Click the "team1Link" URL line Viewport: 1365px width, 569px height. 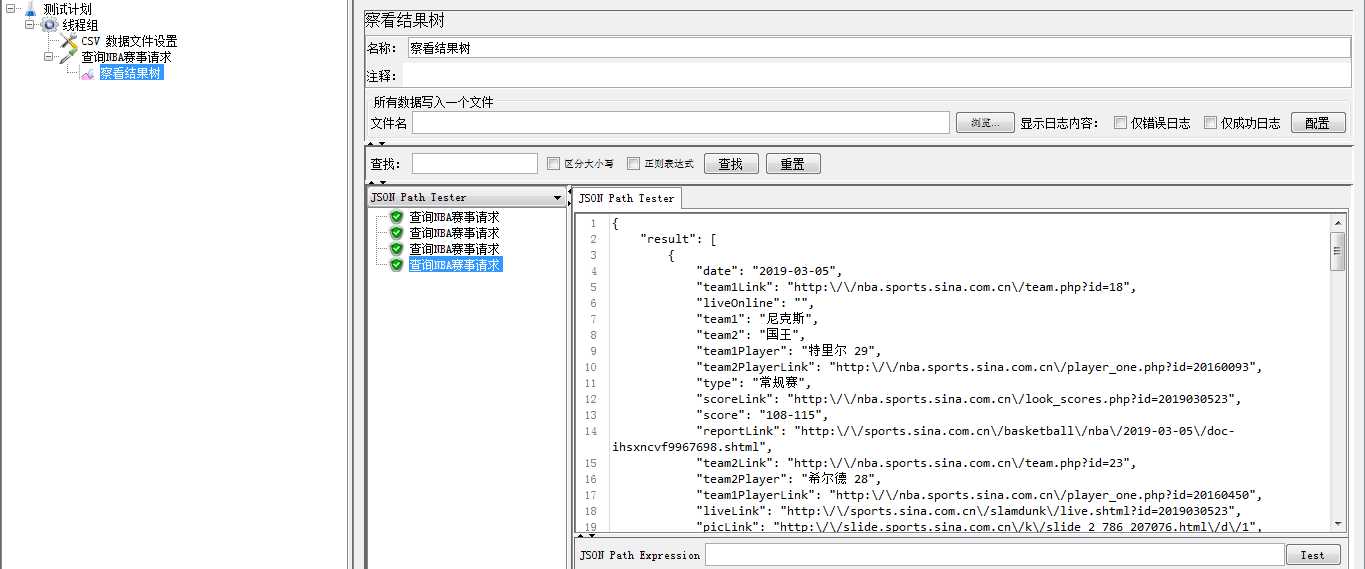click(x=916, y=287)
